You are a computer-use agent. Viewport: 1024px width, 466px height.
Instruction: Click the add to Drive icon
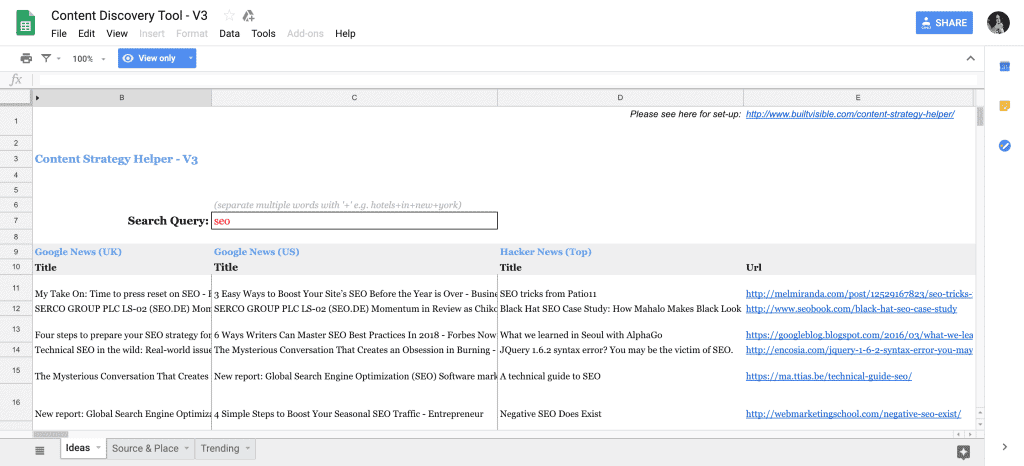tap(248, 15)
